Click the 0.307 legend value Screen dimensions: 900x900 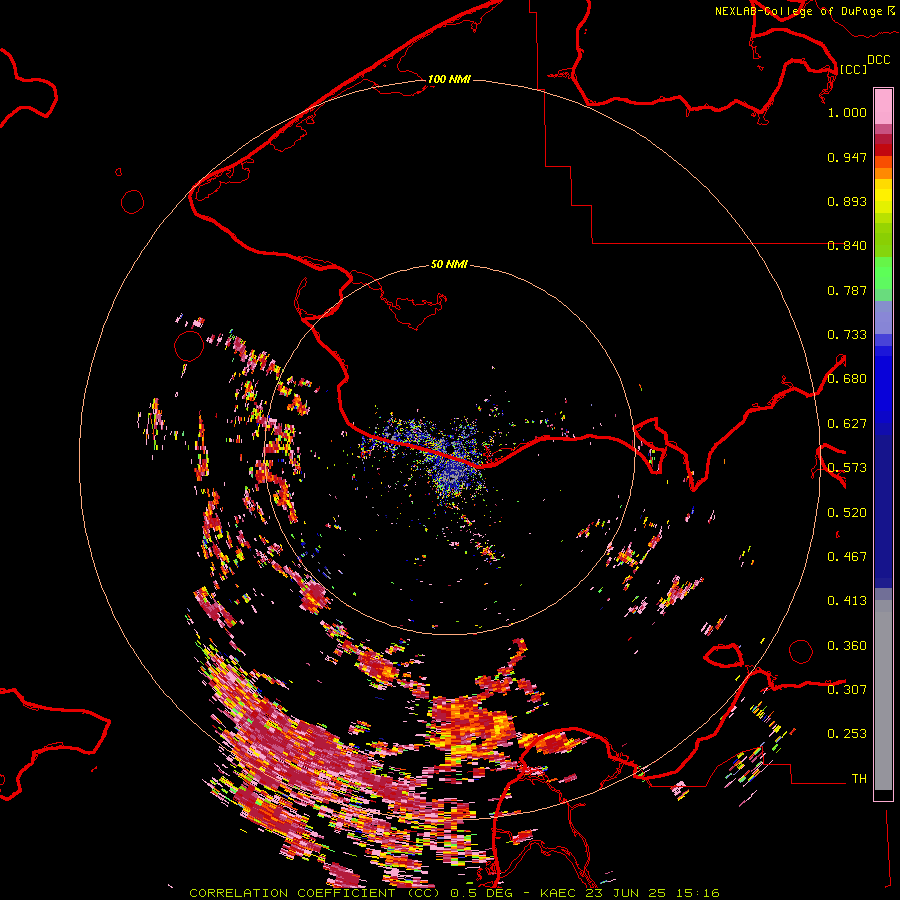[x=847, y=689]
